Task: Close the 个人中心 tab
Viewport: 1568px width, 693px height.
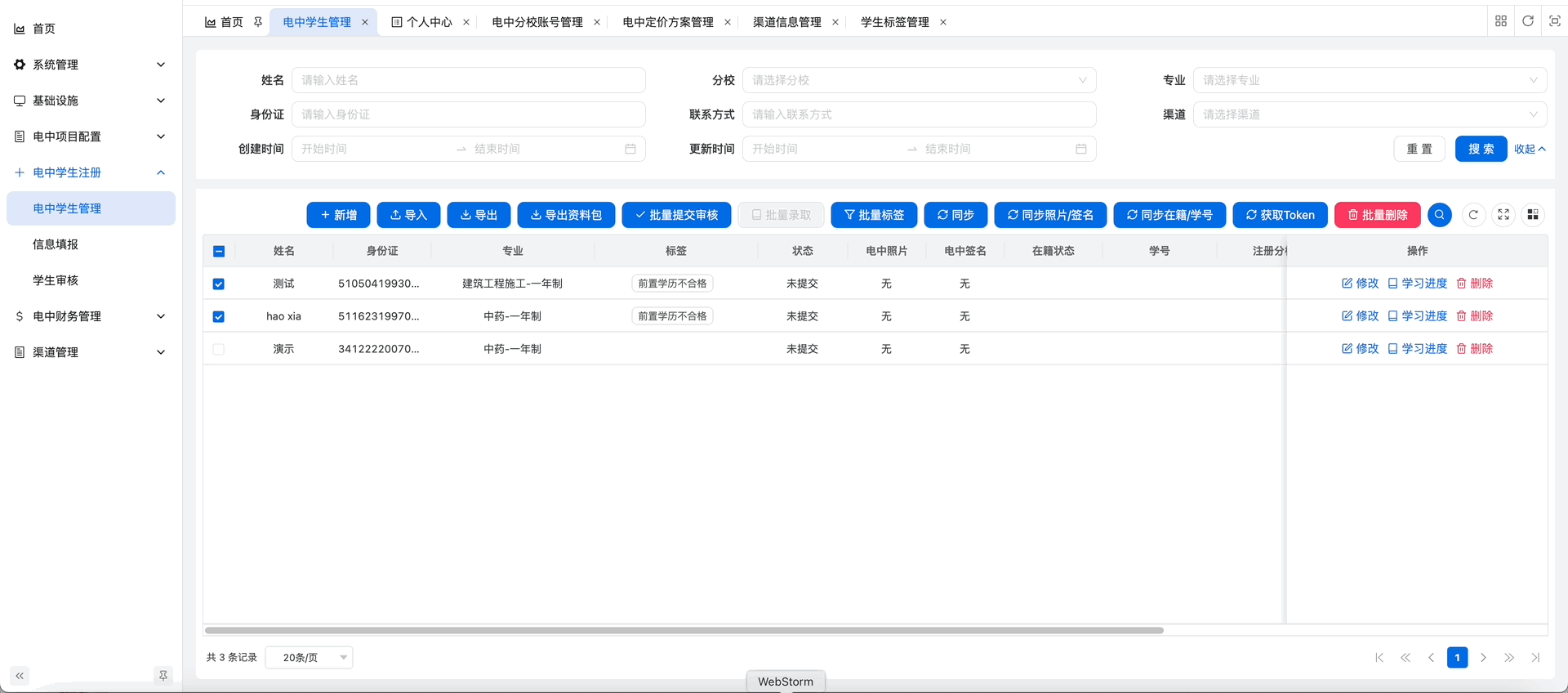Action: pos(466,22)
